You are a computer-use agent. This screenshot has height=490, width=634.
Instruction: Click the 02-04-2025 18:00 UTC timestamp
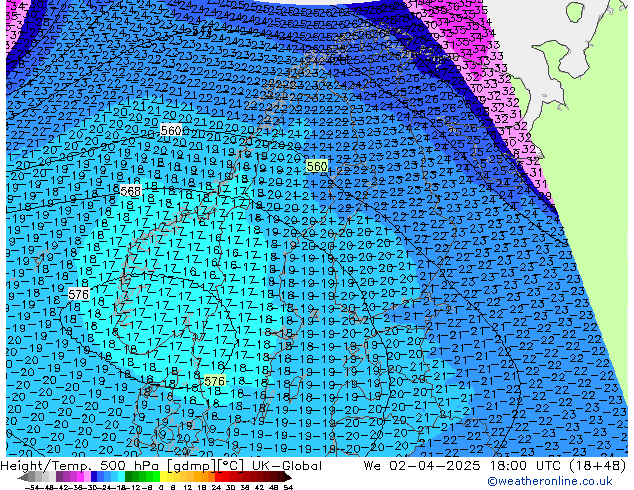tap(477, 466)
